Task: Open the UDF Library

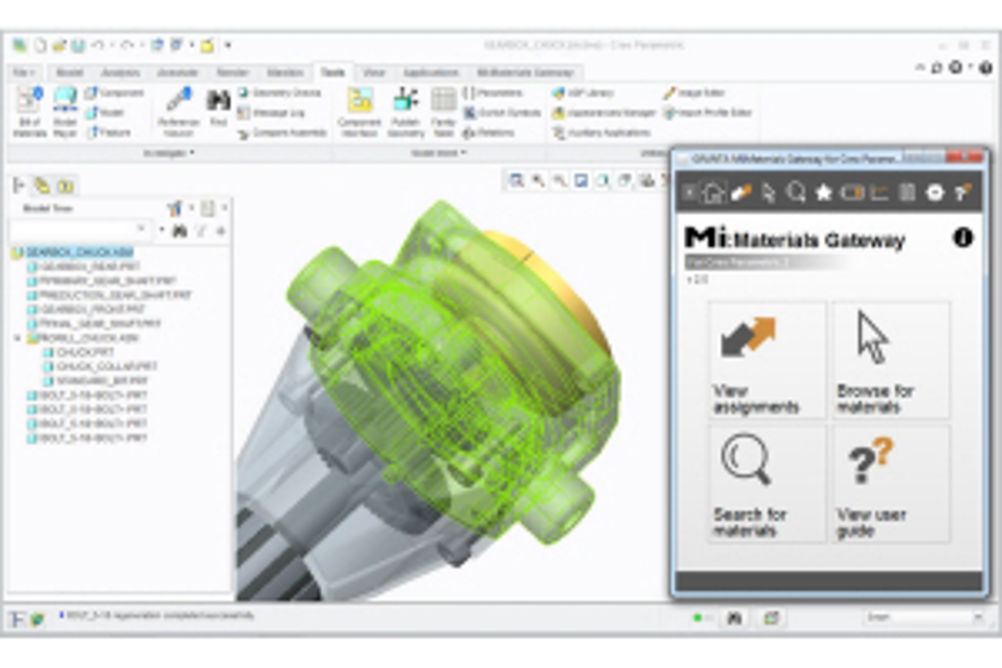Action: [x=583, y=93]
